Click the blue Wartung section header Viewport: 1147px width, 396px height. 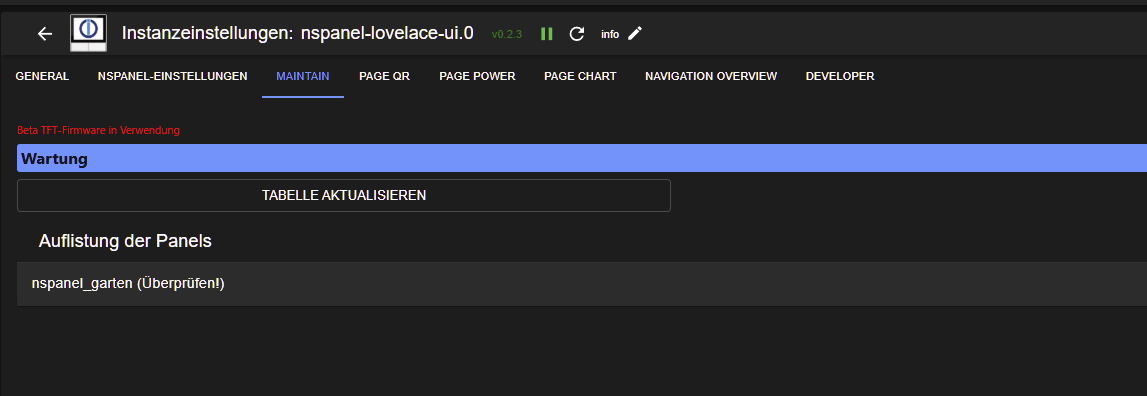click(x=582, y=158)
